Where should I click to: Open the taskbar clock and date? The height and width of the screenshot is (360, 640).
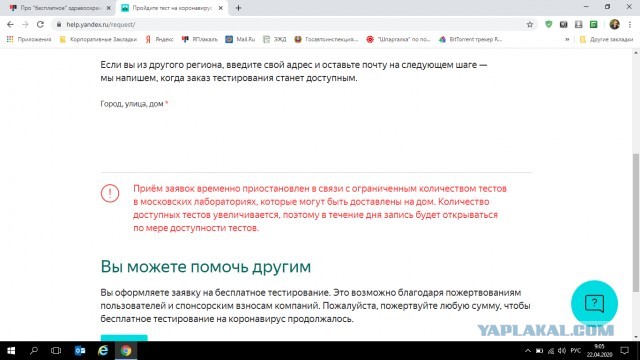coord(599,351)
